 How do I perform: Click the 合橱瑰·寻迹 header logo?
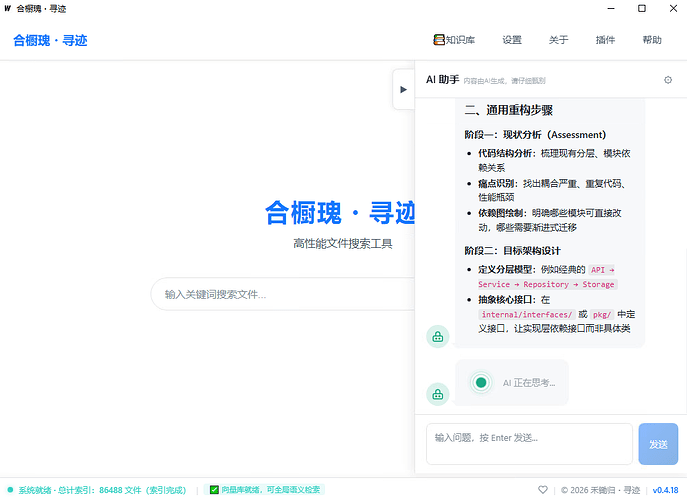(x=50, y=40)
